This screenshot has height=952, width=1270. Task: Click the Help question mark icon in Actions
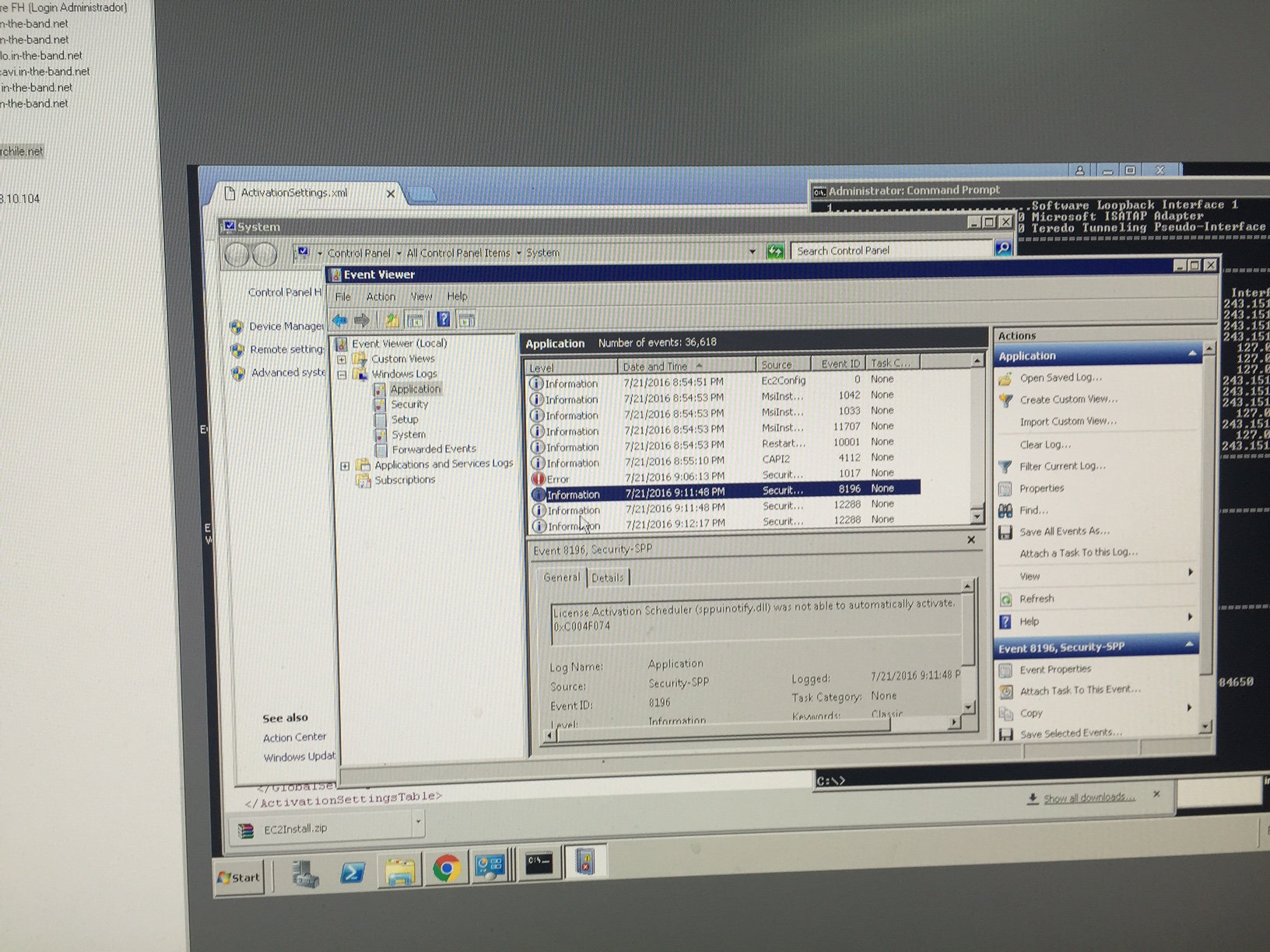pos(1005,621)
